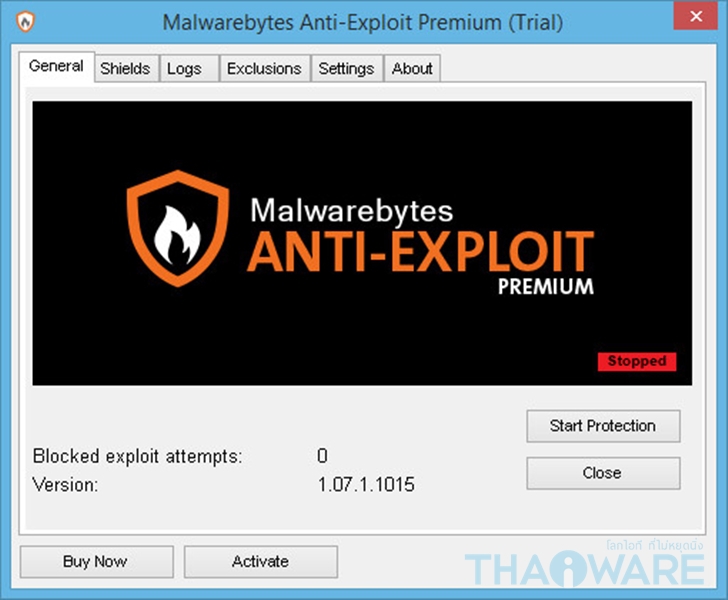Switch to the General tab
728x600 pixels.
coord(57,66)
